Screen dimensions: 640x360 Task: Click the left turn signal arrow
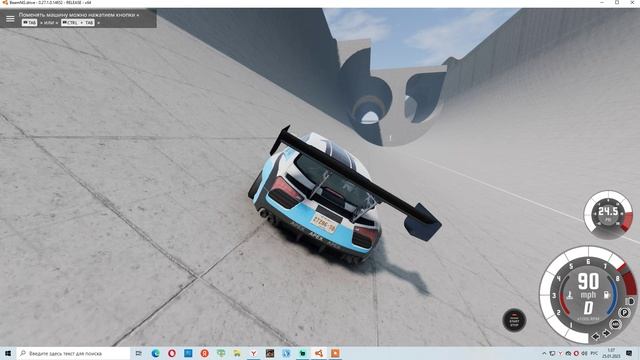pyautogui.click(x=596, y=336)
